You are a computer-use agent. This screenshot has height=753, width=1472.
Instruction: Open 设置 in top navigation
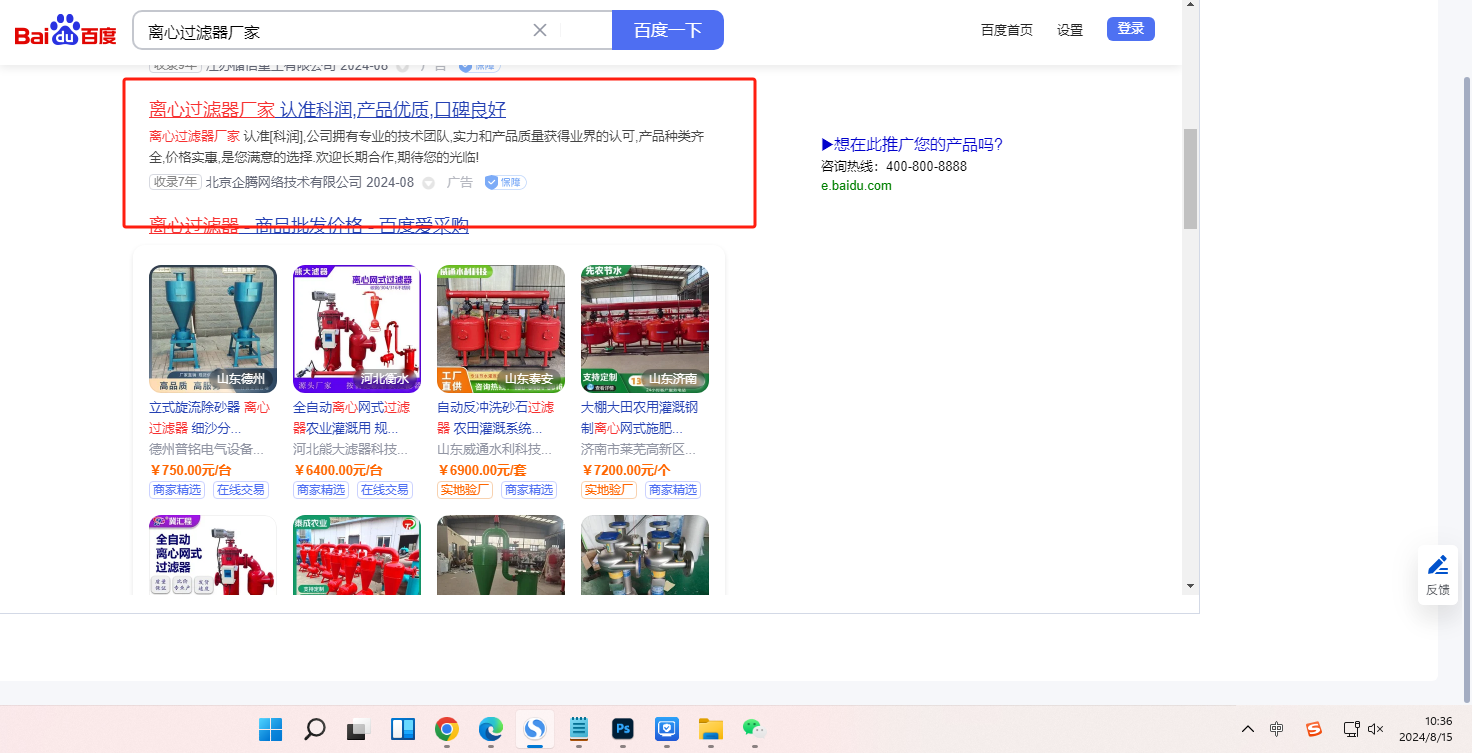point(1070,30)
